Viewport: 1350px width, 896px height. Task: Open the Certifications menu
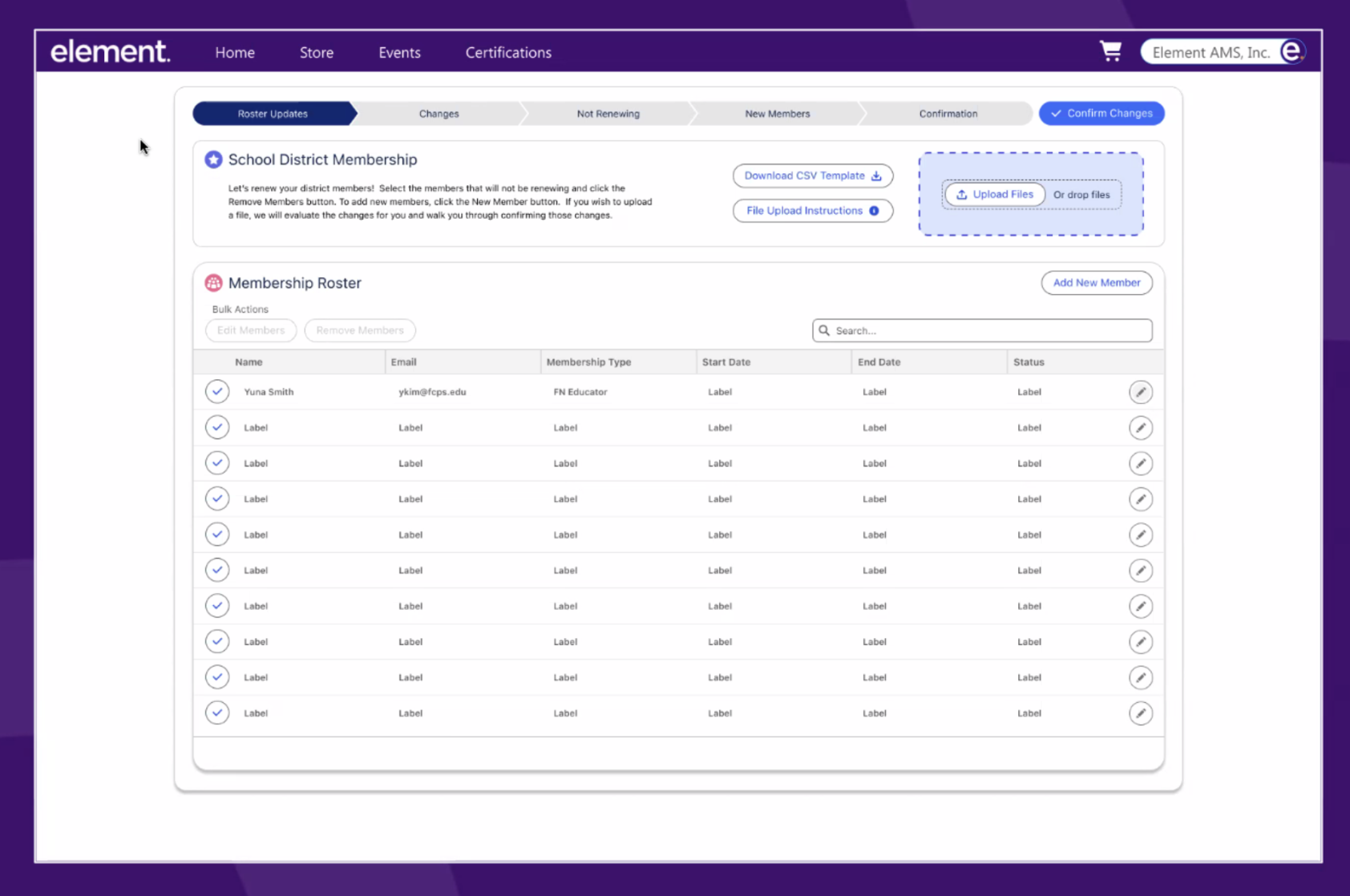pos(508,53)
